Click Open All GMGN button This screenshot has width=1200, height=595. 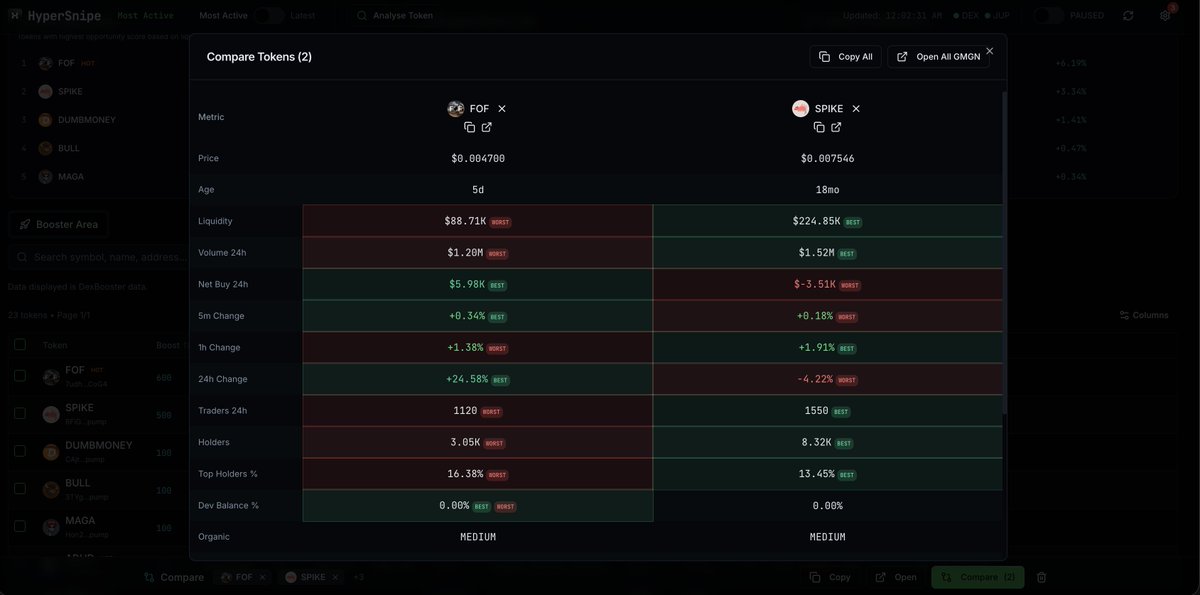point(938,57)
